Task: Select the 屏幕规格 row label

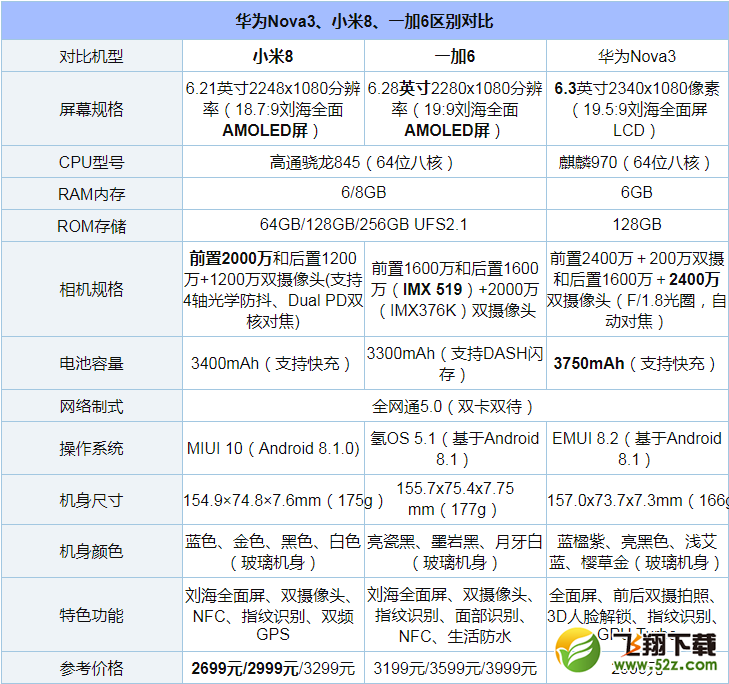Action: pyautogui.click(x=92, y=109)
